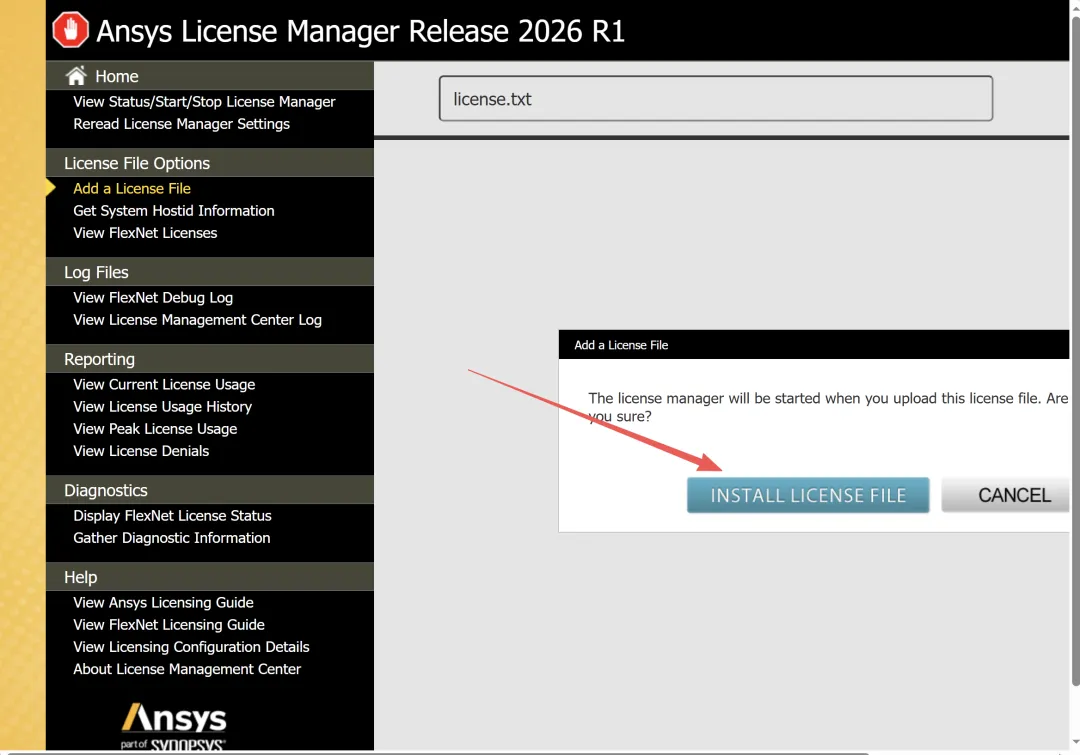The width and height of the screenshot is (1080, 755).
Task: Open View Ansys Licensing Guide
Action: pyautogui.click(x=163, y=602)
